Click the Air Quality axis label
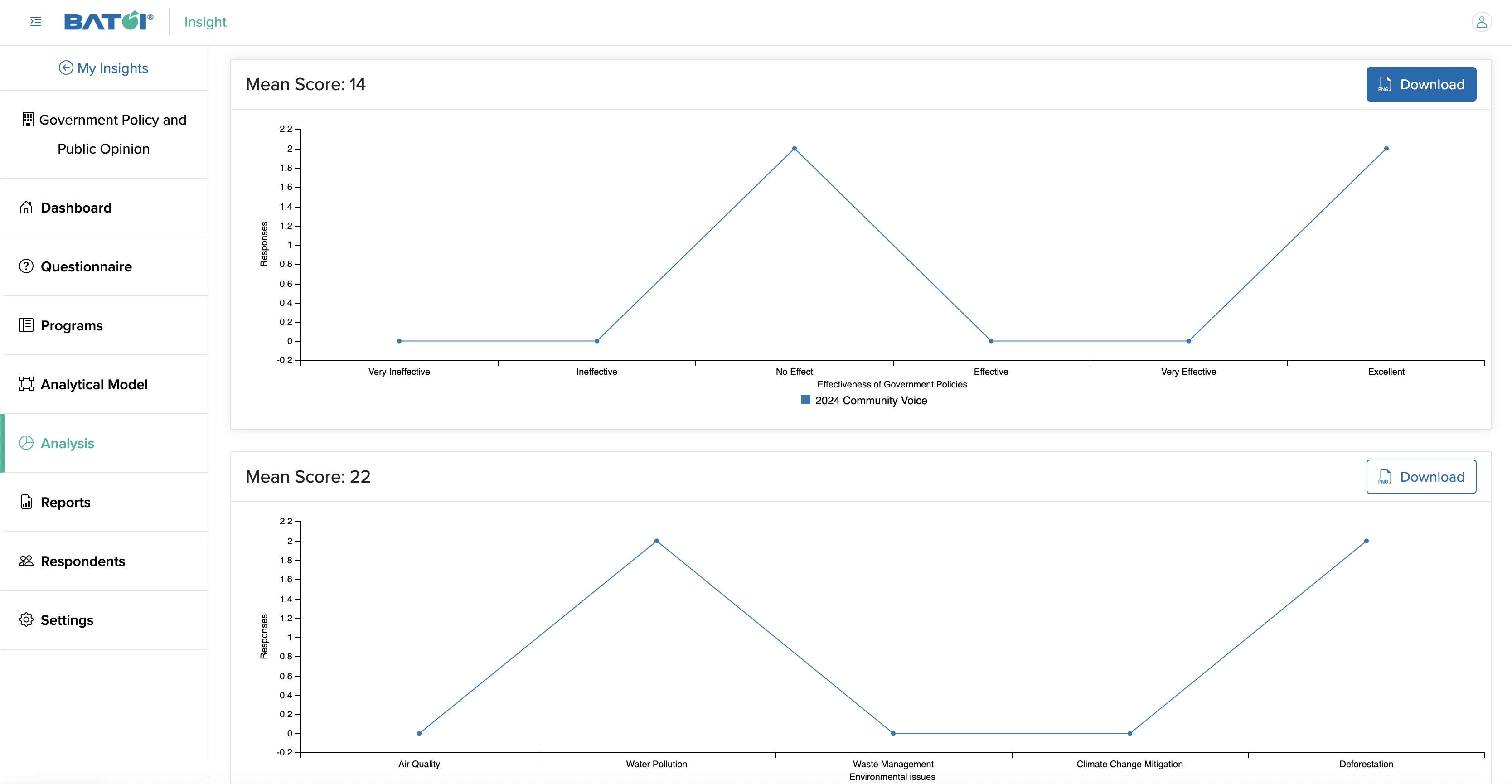The width and height of the screenshot is (1512, 784). pyautogui.click(x=419, y=764)
